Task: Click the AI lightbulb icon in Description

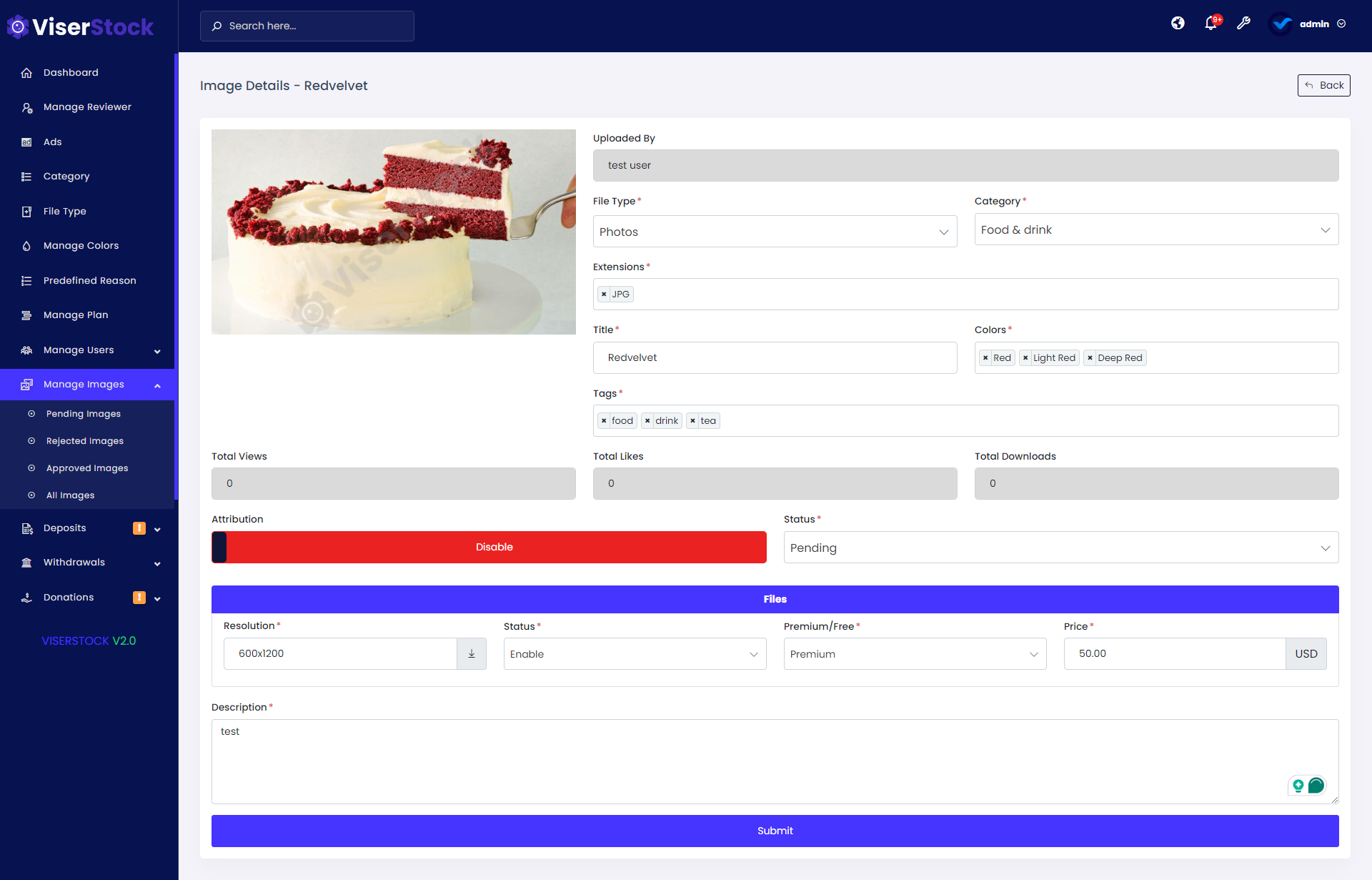Action: 1298,785
